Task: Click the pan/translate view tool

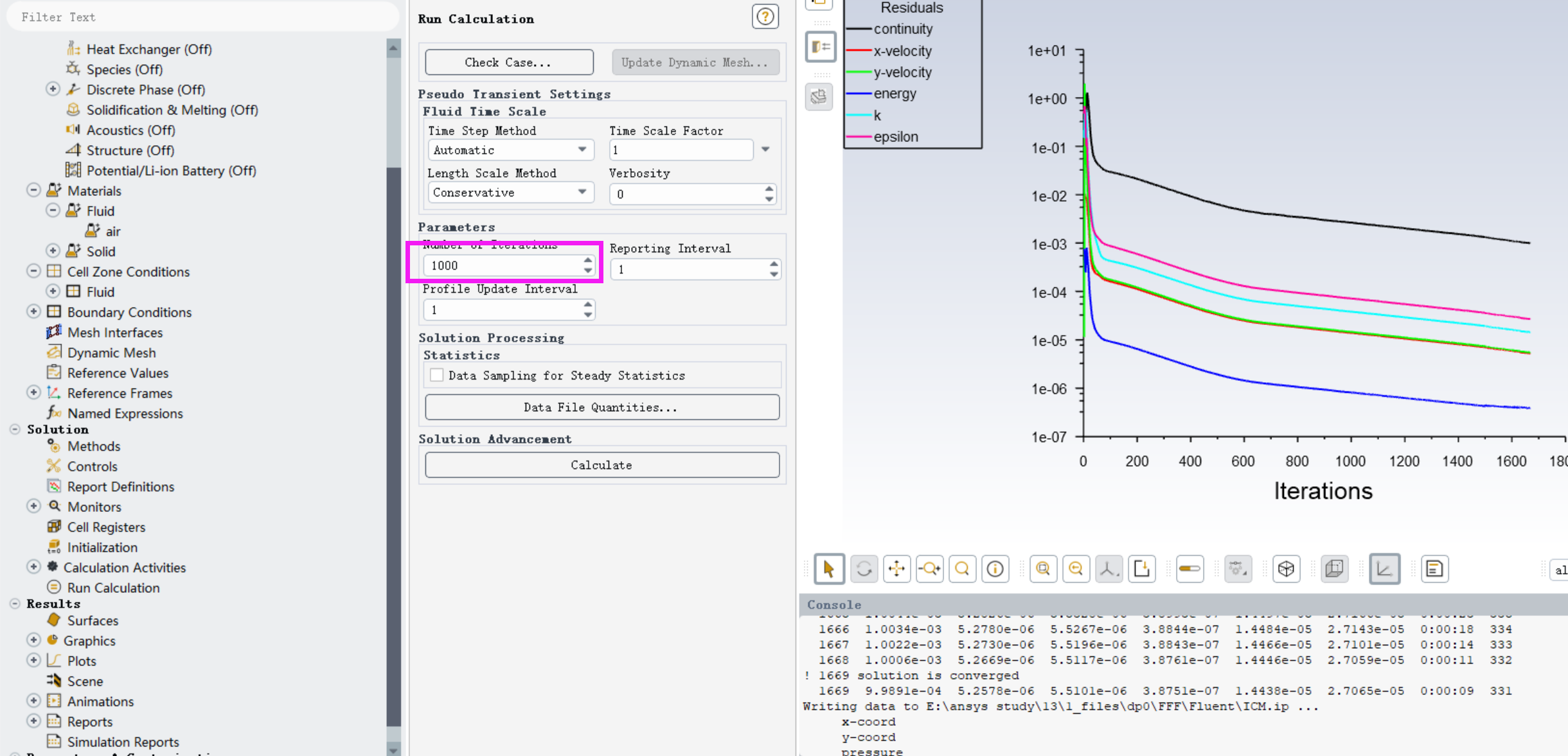Action: tap(896, 569)
